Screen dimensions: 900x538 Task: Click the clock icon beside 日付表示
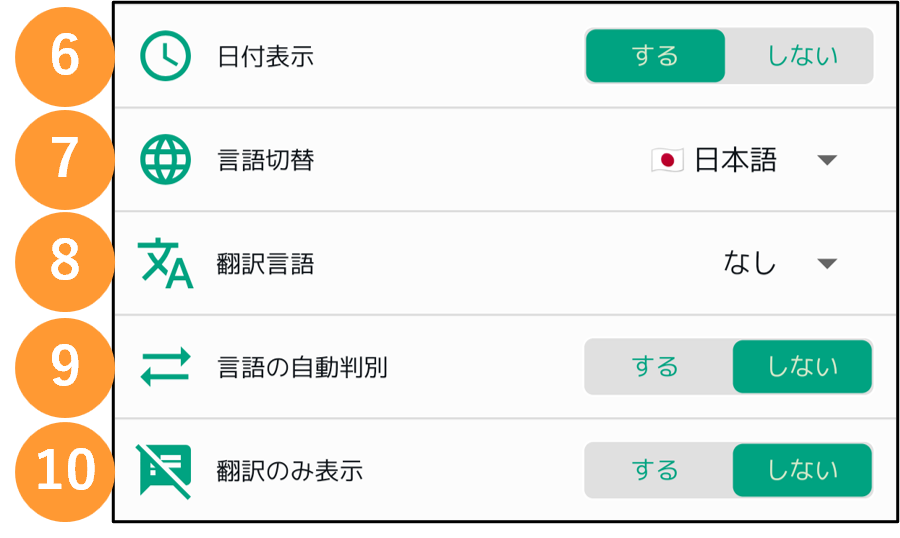(x=165, y=56)
